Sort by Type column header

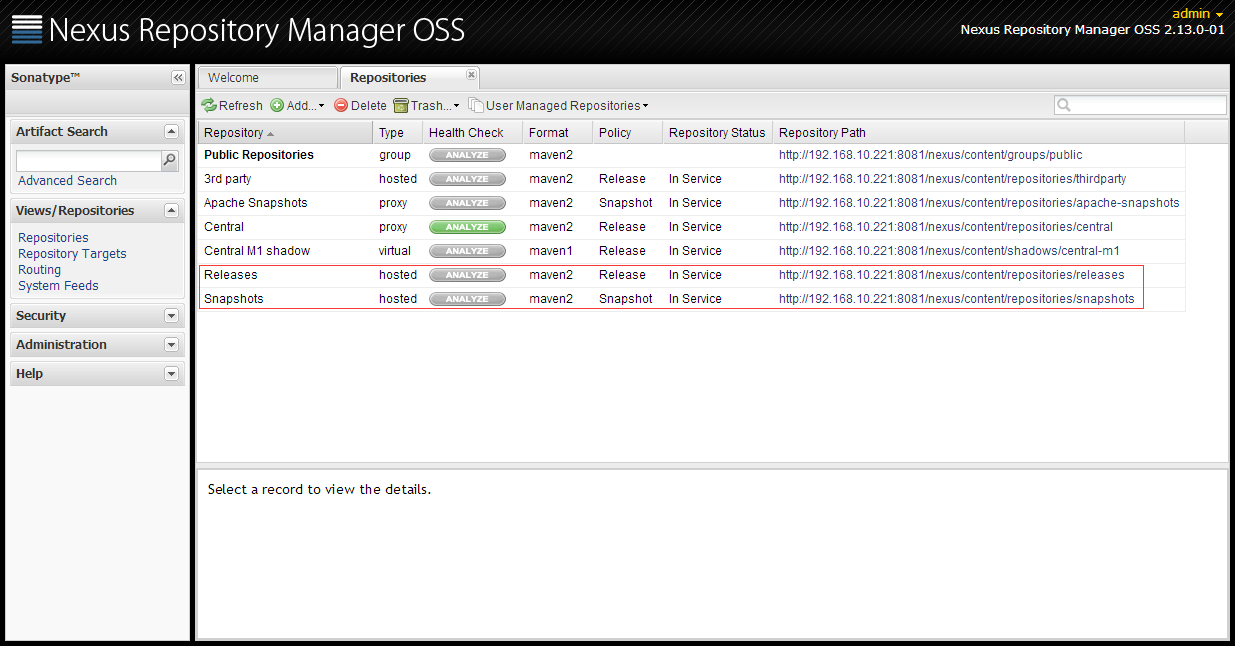point(397,132)
